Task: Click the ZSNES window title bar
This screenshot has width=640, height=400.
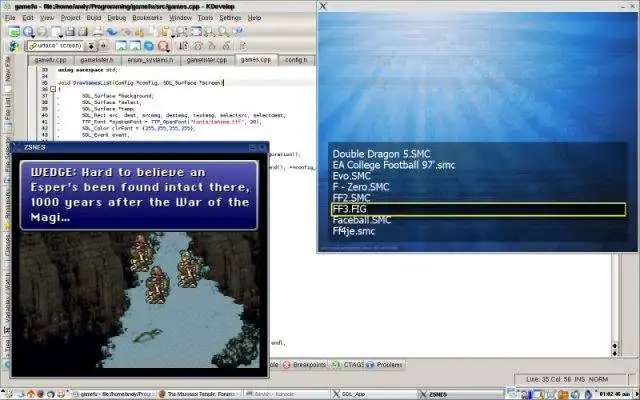Action: tap(139, 147)
